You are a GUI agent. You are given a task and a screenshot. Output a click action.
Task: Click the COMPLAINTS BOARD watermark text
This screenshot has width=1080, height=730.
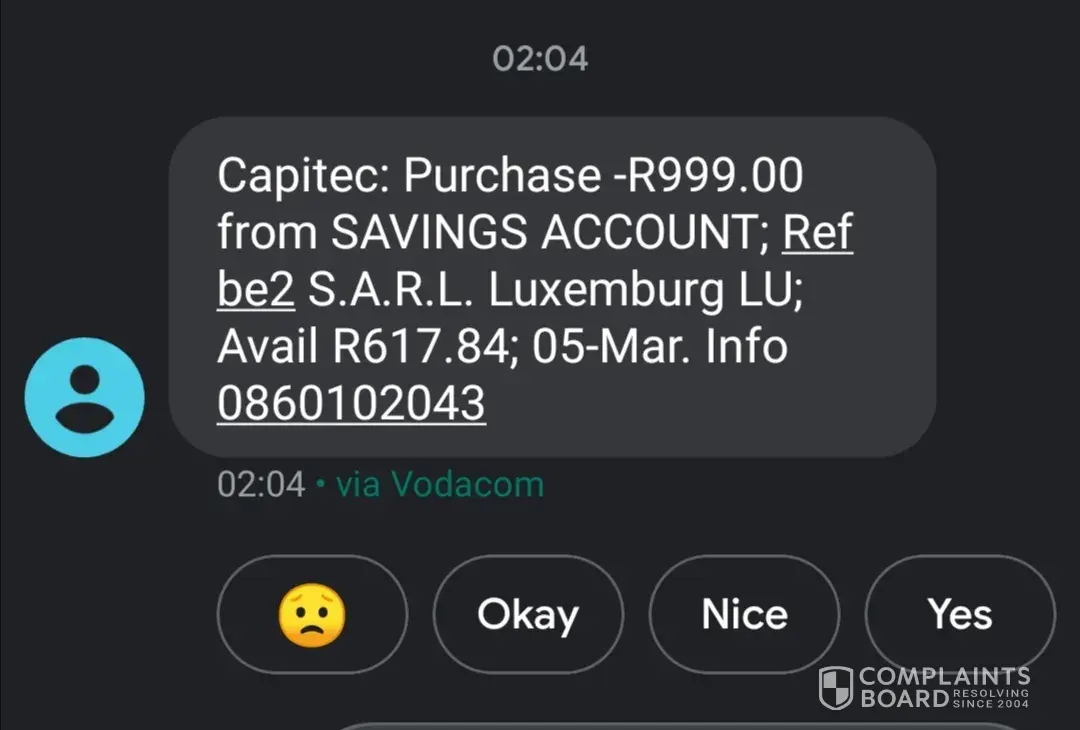pyautogui.click(x=944, y=677)
